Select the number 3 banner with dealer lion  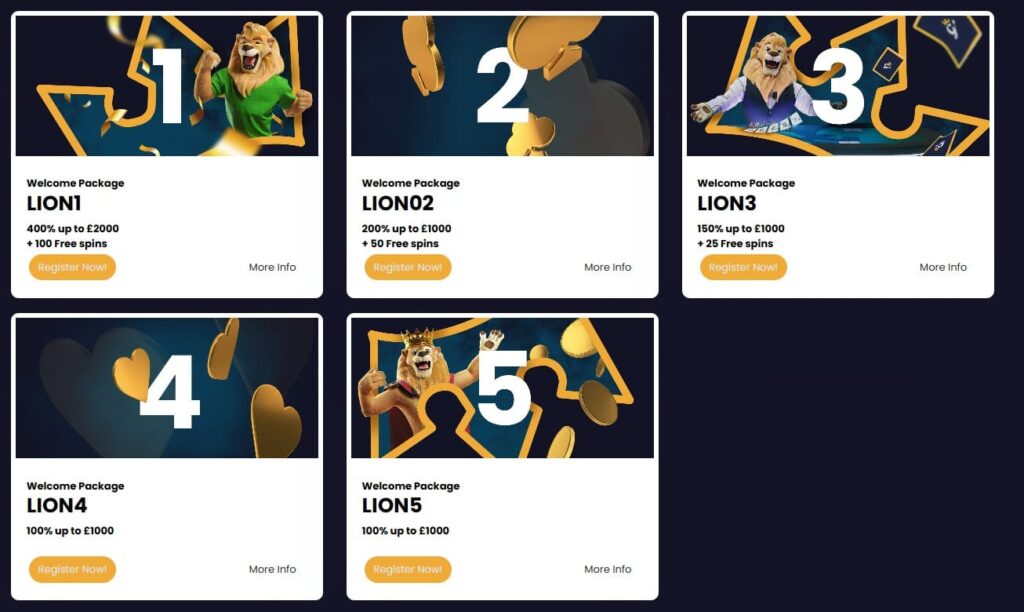(838, 86)
